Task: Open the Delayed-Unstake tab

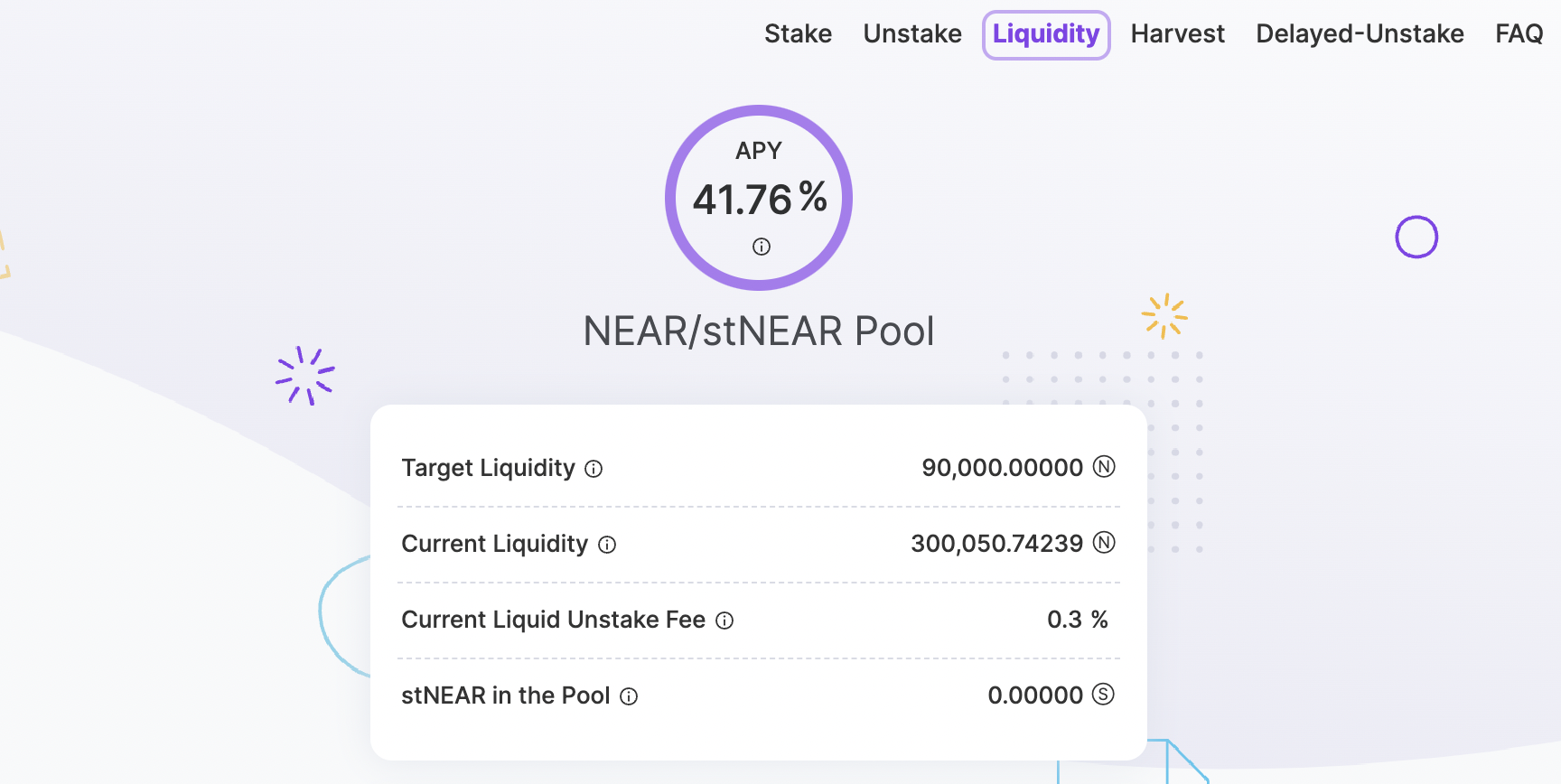Action: pyautogui.click(x=1360, y=34)
